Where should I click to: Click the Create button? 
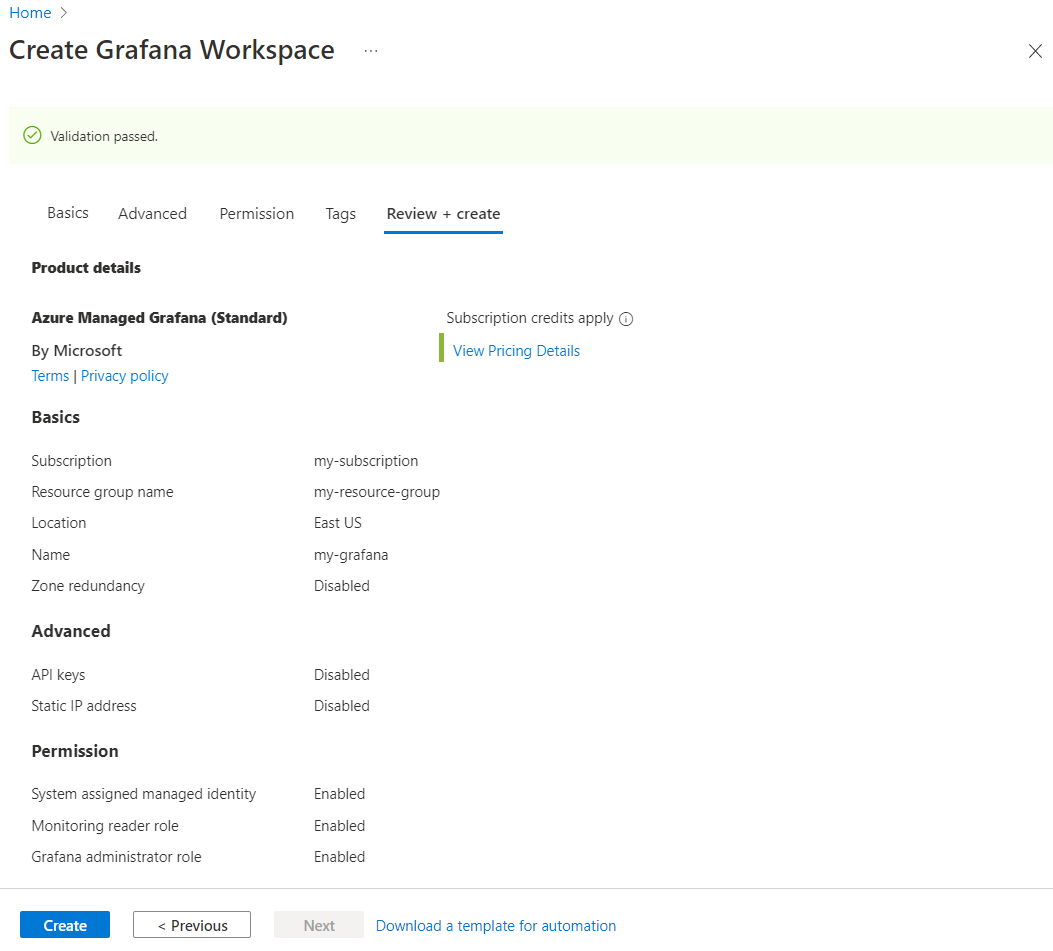65,925
